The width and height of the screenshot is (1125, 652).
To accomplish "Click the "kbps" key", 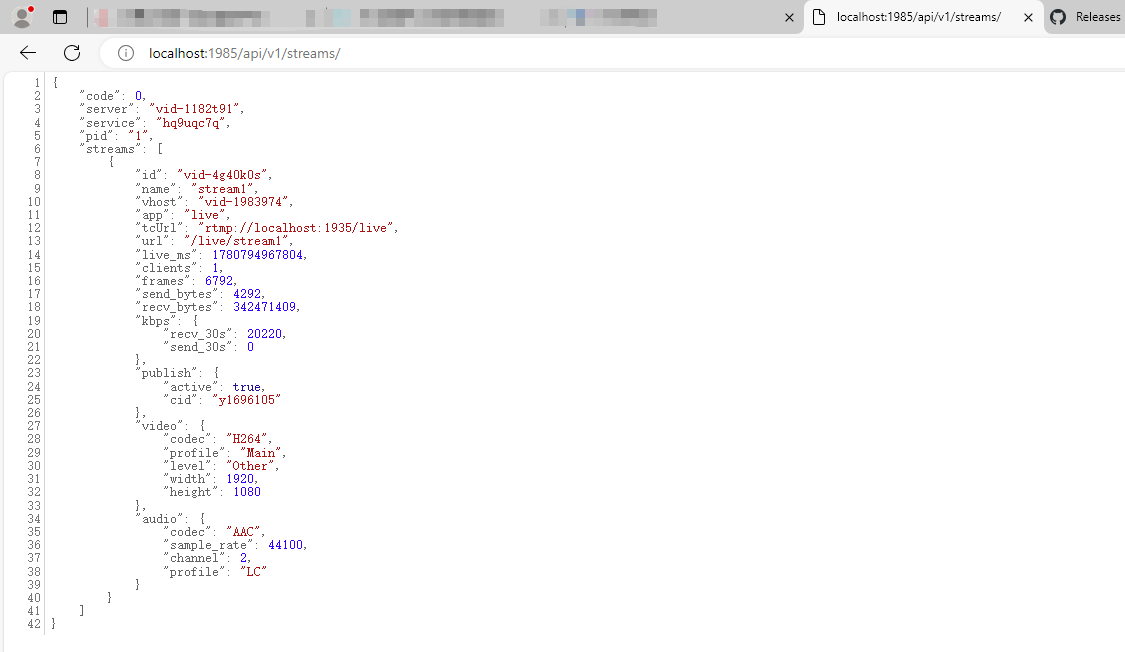I will coord(156,321).
